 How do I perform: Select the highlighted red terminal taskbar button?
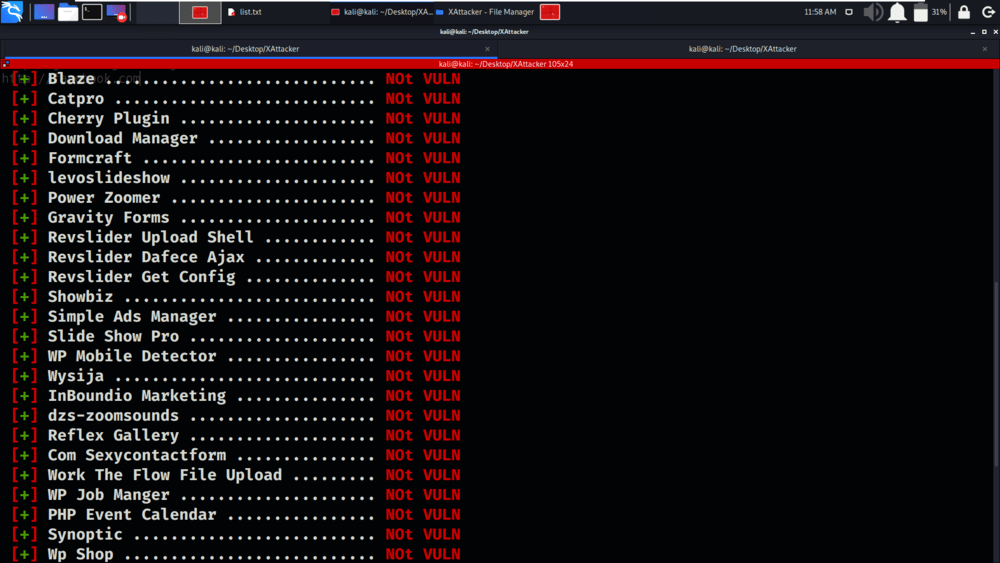tap(200, 12)
